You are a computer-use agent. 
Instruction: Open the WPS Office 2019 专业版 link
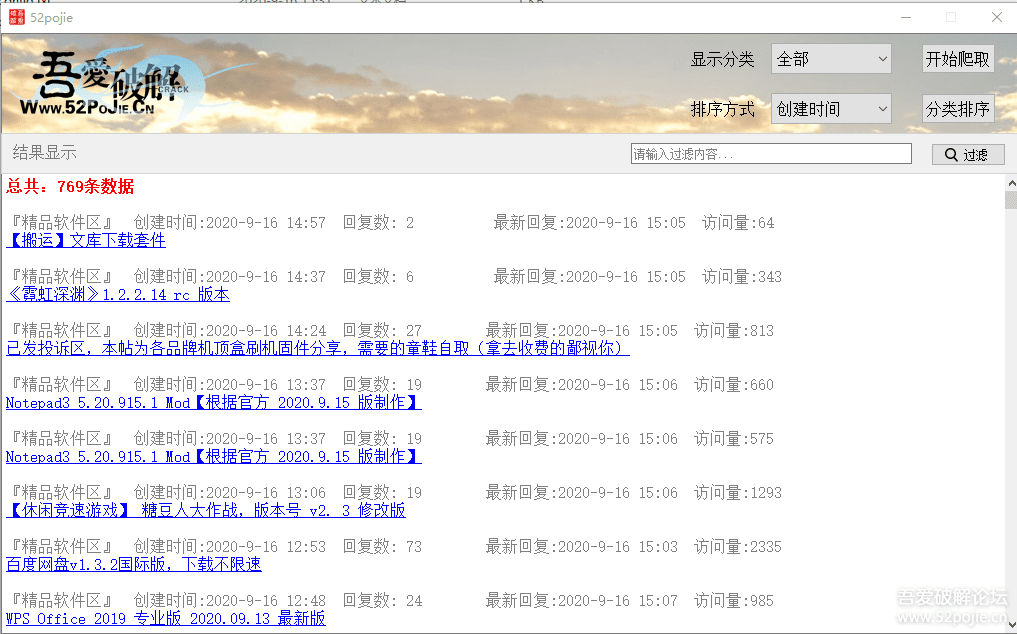coord(165,618)
